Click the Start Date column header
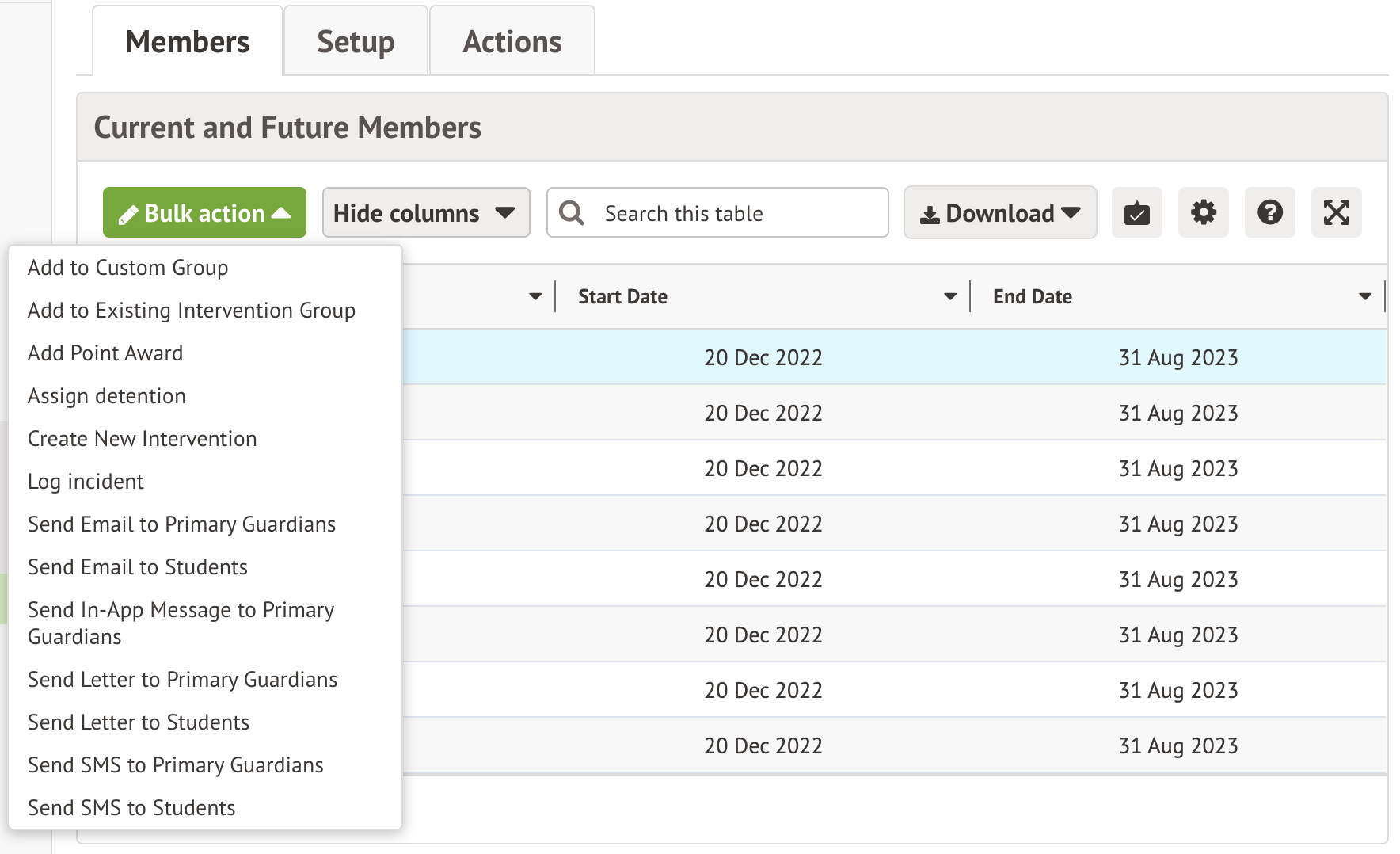1400x854 pixels. pyautogui.click(x=622, y=296)
